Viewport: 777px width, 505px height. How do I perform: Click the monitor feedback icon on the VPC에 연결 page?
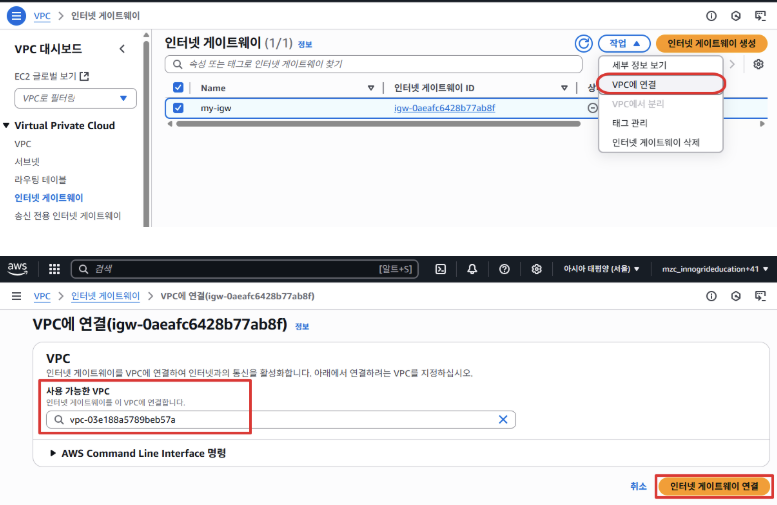(x=760, y=296)
